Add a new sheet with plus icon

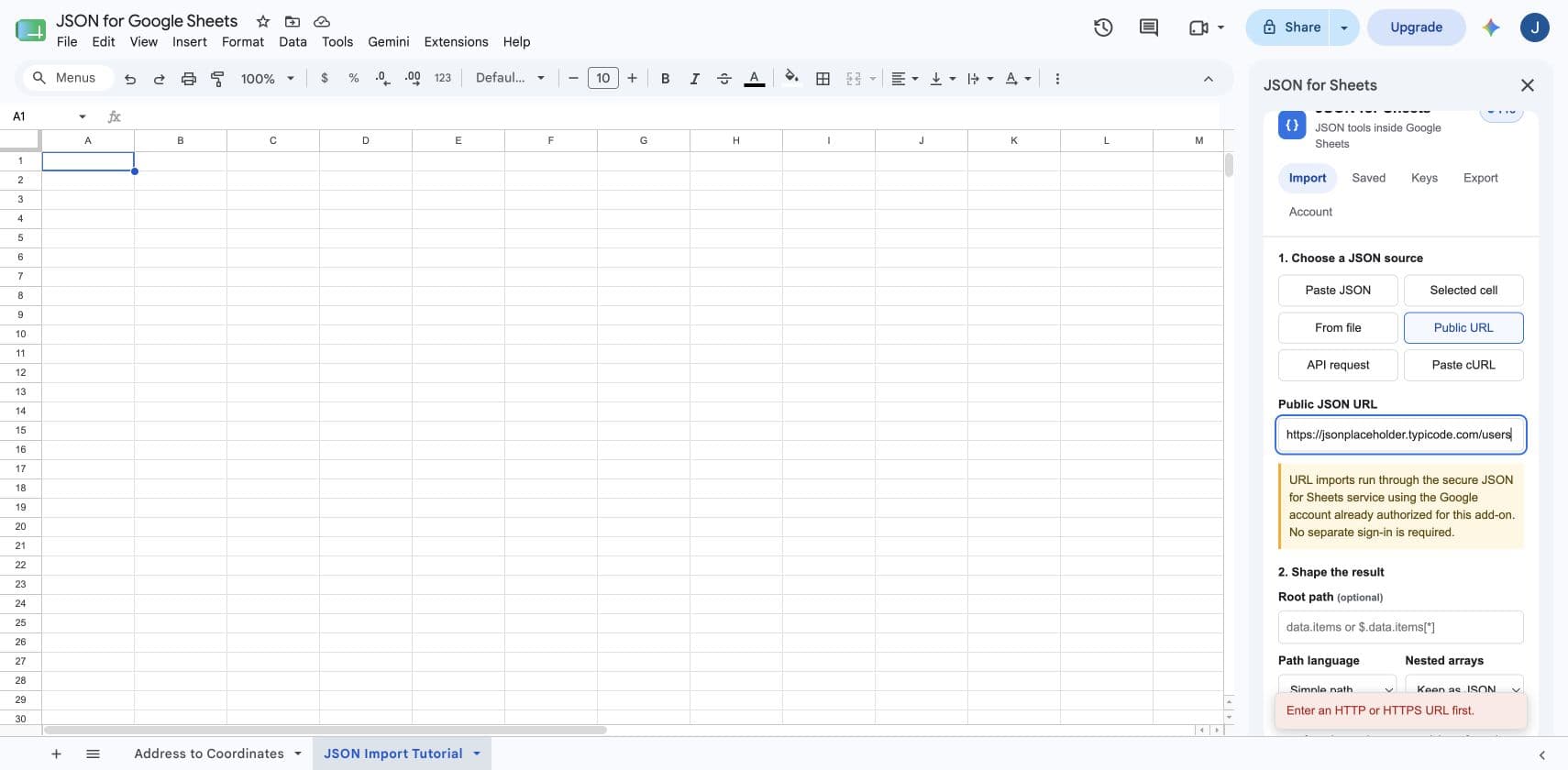[56, 753]
